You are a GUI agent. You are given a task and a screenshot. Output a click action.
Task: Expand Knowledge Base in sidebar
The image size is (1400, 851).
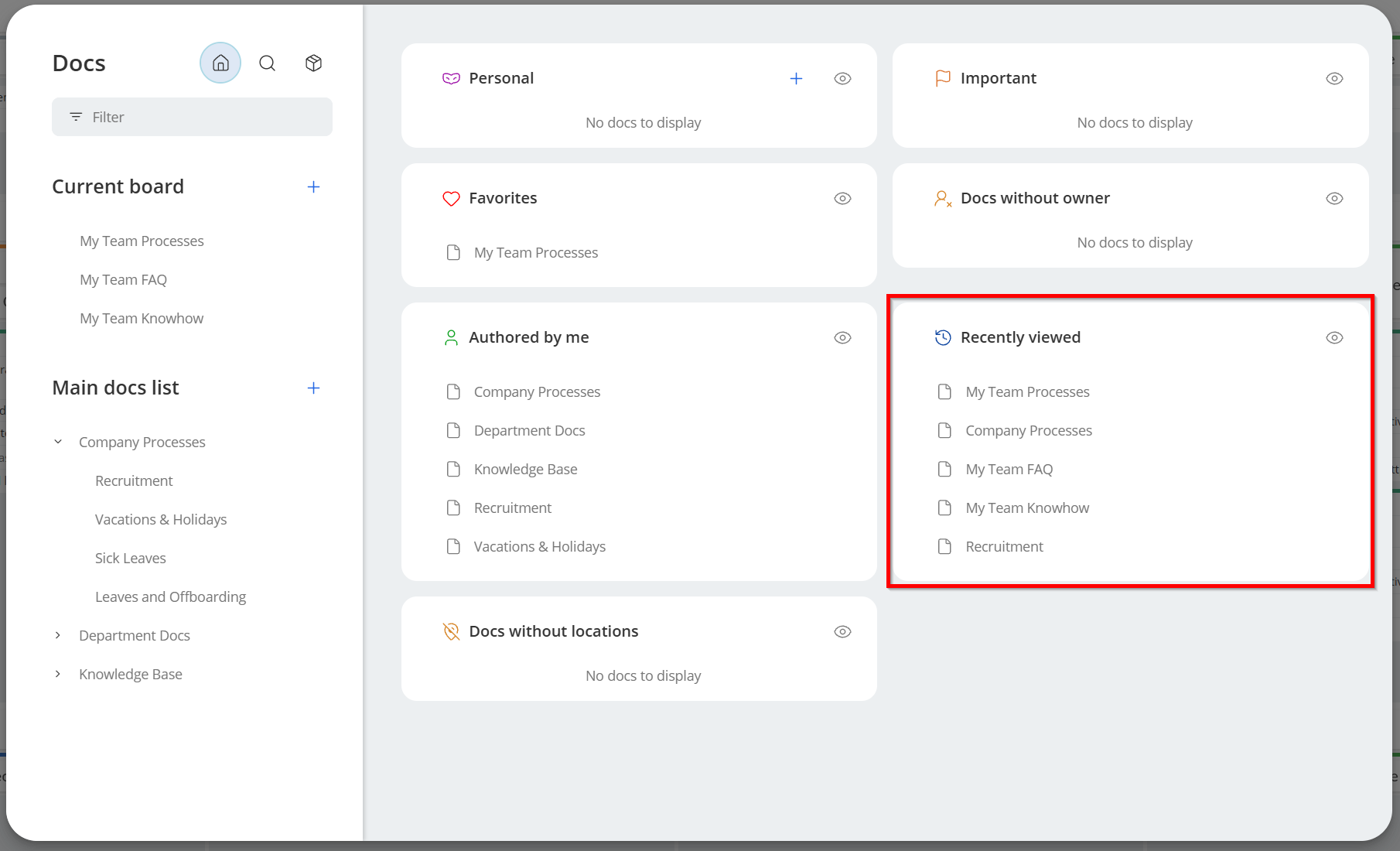58,675
